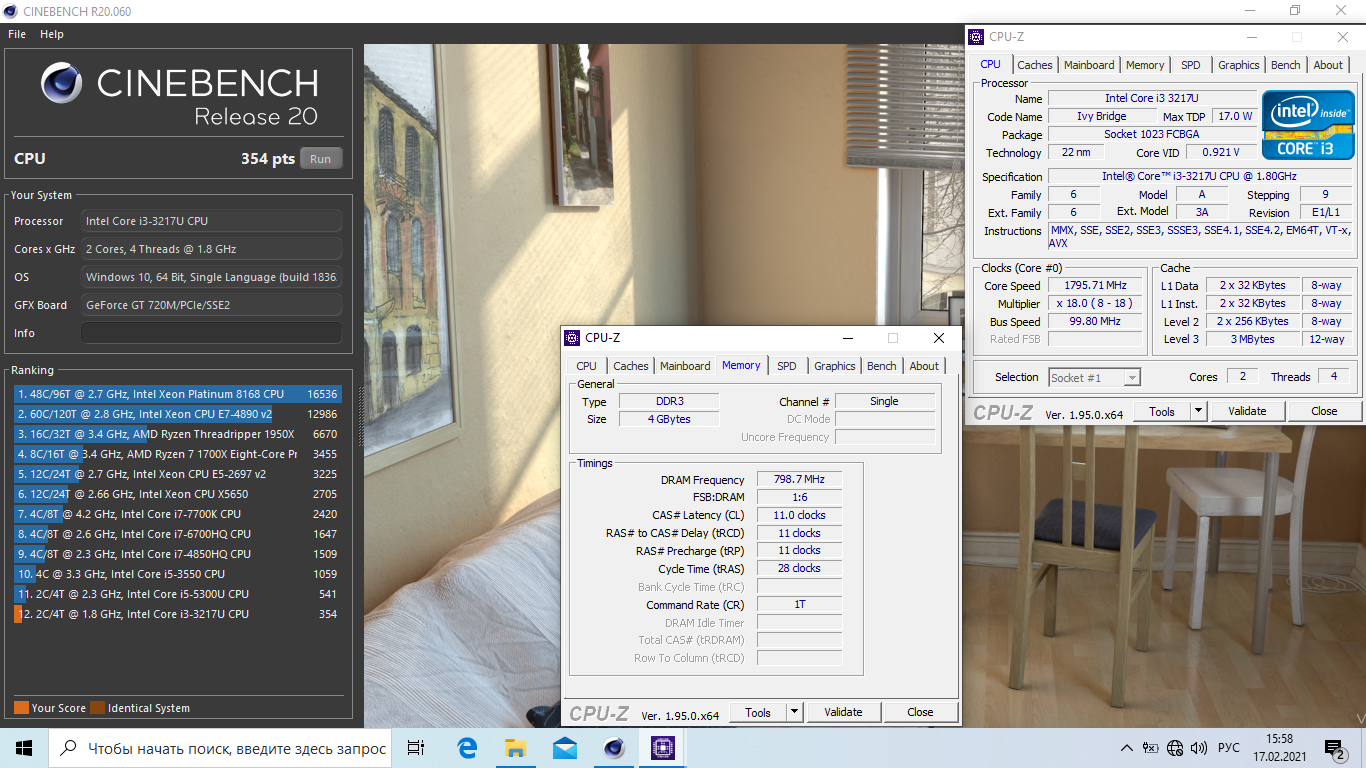Viewport: 1366px width, 768px height.
Task: Click CPU-Z title bar icon of front window
Action: pyautogui.click(x=572, y=338)
